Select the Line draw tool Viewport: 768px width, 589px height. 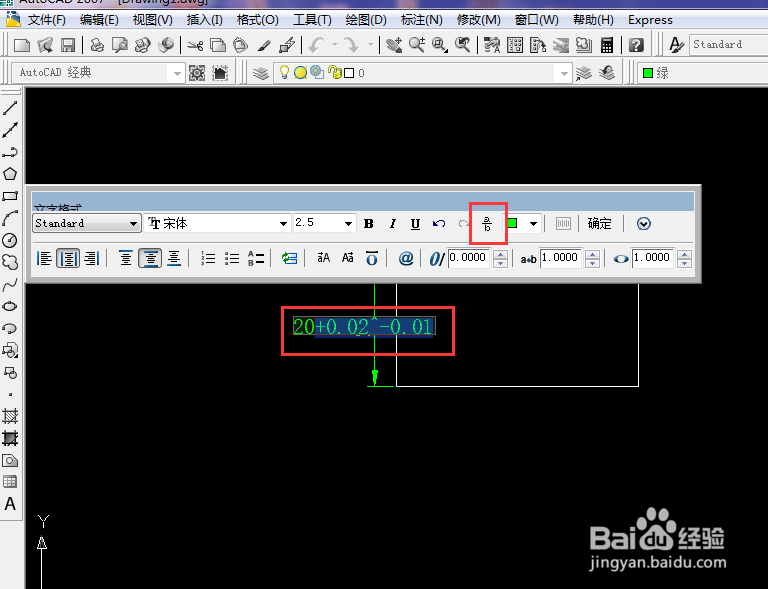[10, 108]
